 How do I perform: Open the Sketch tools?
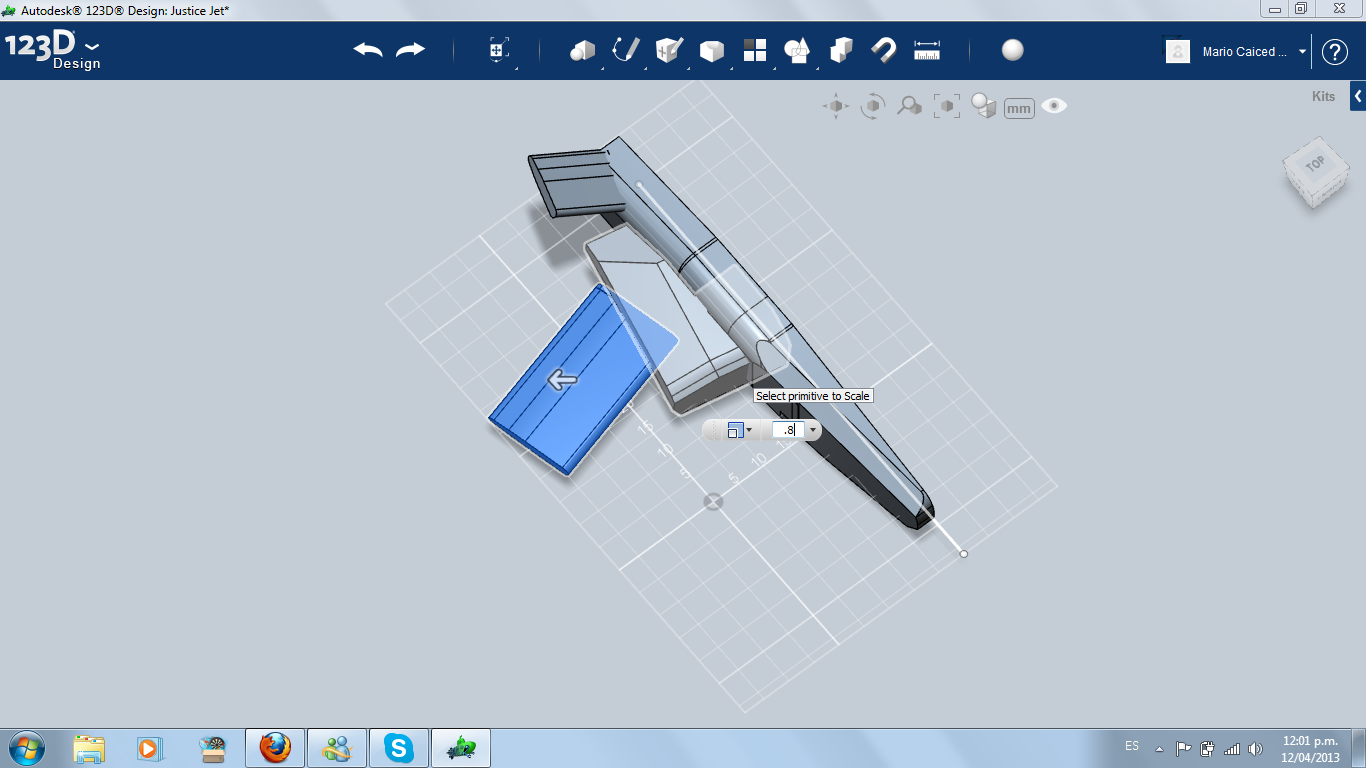point(626,51)
